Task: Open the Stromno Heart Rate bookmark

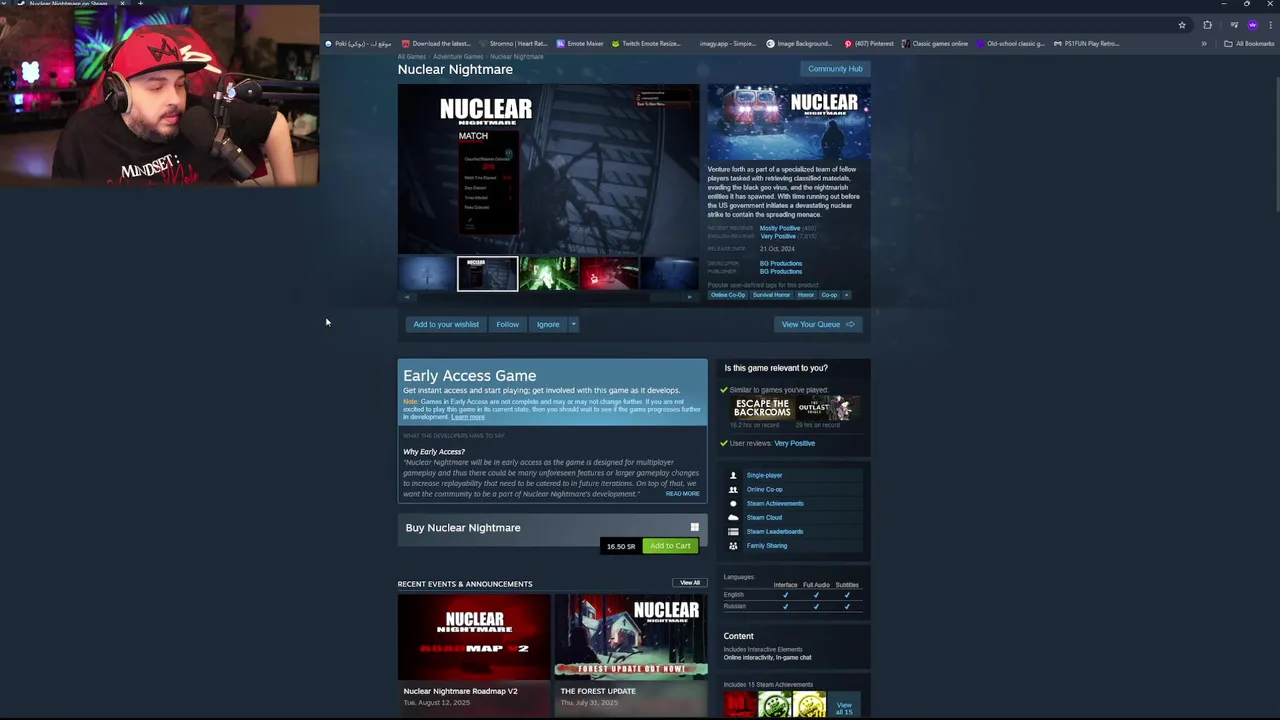Action: [x=513, y=44]
